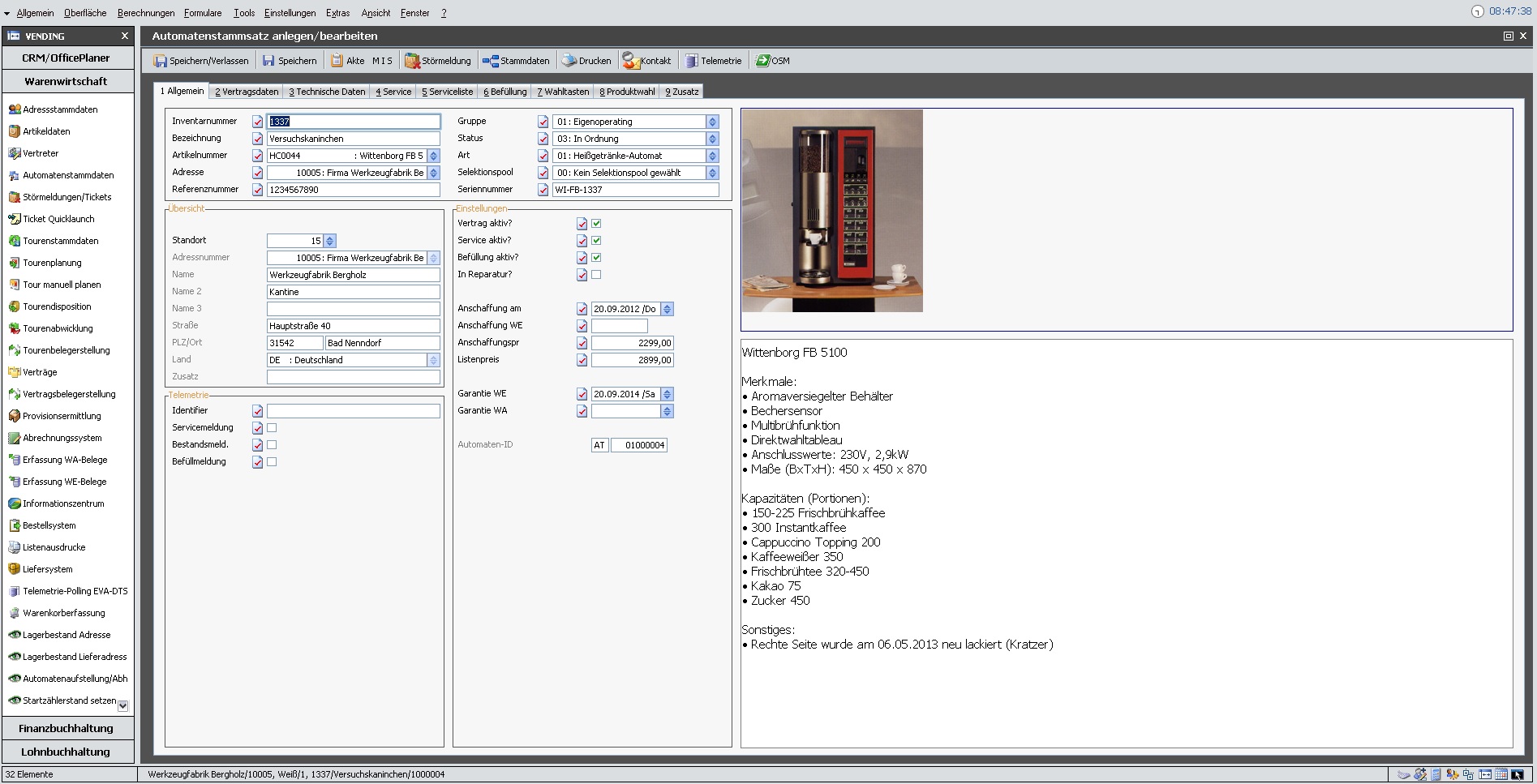The height and width of the screenshot is (784, 1537).
Task: Open the Art dropdown
Action: click(x=712, y=156)
